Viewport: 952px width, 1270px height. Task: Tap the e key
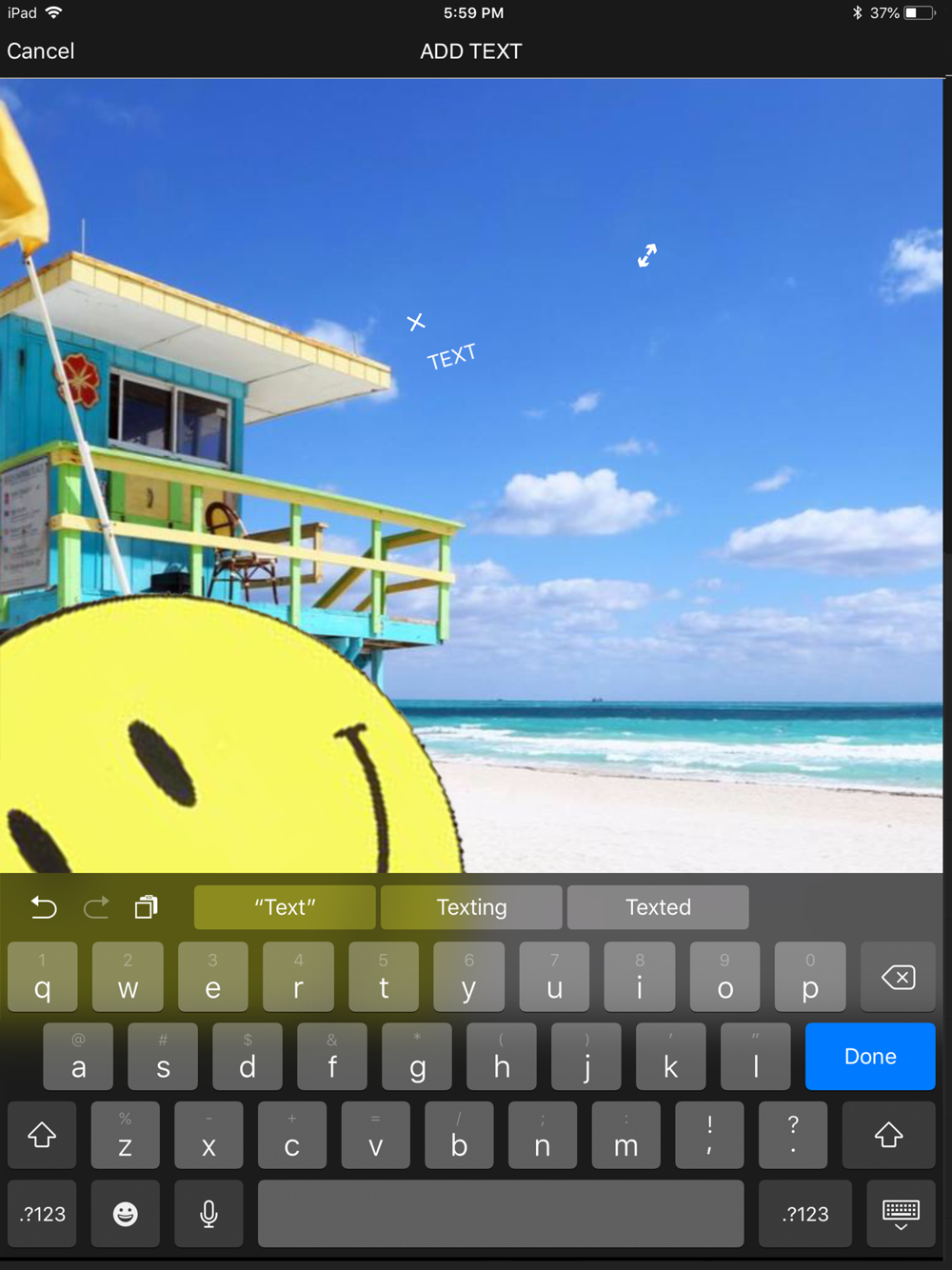(x=212, y=977)
